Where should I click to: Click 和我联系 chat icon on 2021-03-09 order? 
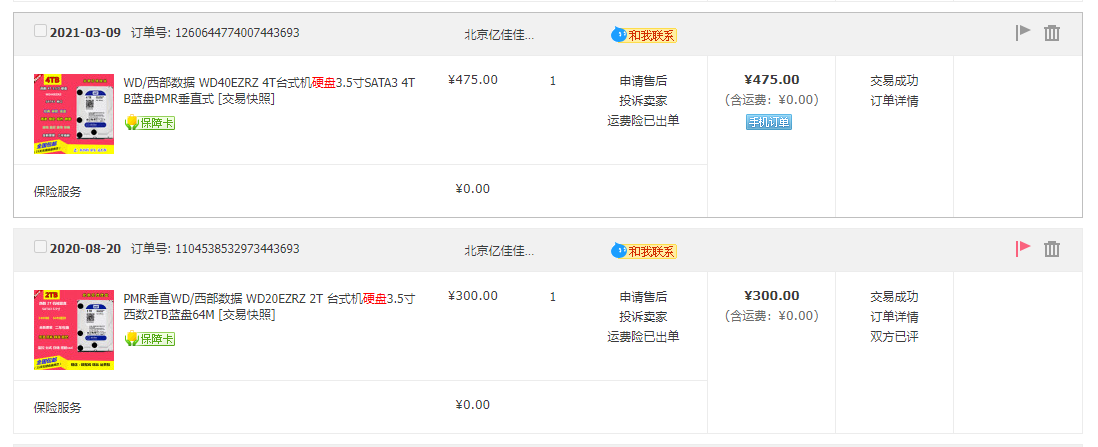coord(644,35)
